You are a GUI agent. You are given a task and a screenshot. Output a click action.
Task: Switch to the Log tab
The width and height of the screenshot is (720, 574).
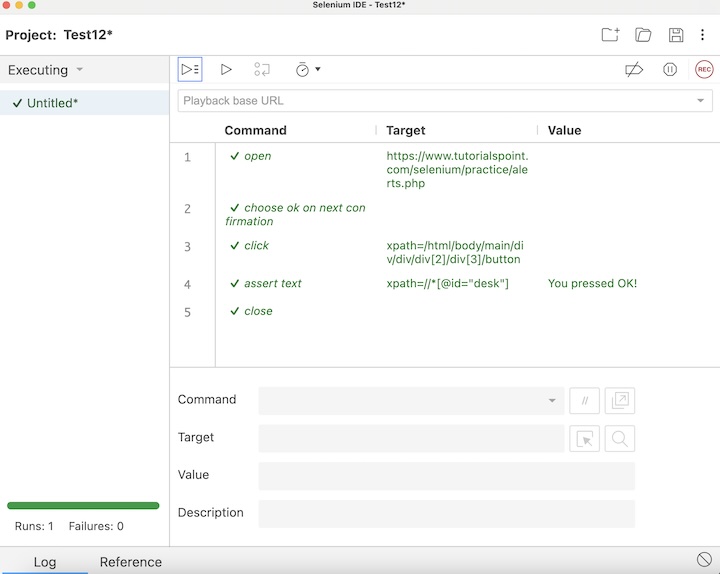45,562
